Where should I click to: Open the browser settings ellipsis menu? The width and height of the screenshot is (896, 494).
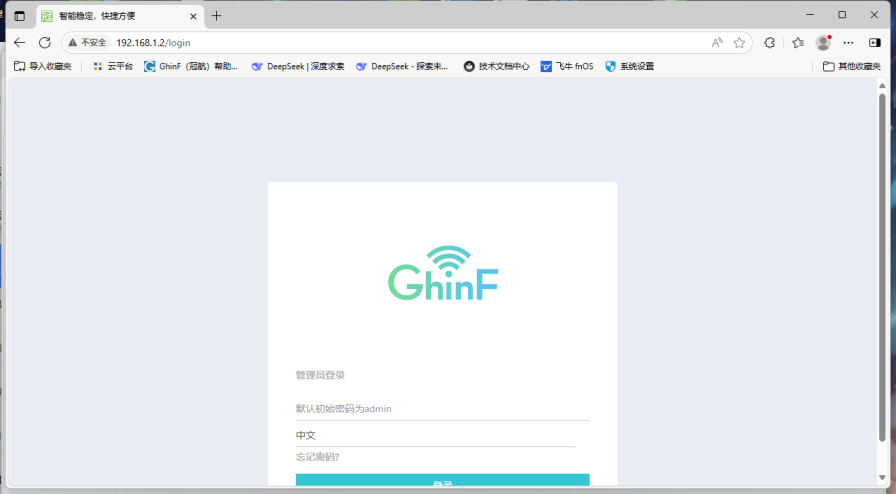click(849, 42)
